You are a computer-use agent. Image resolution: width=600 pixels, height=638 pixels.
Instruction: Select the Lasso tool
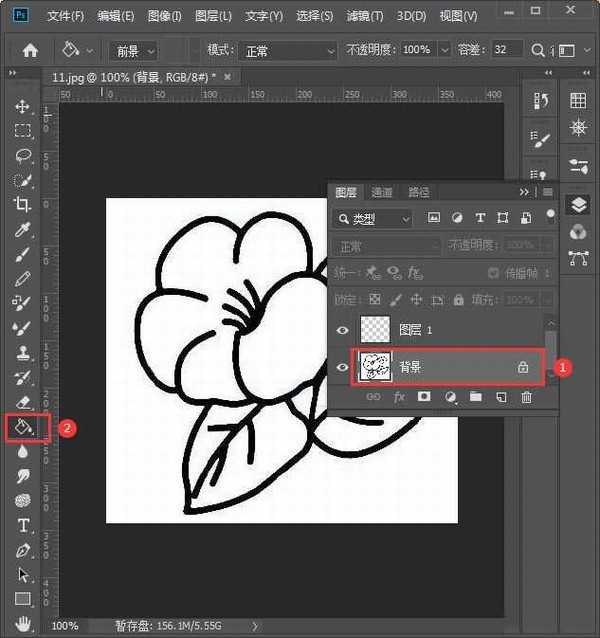point(22,155)
